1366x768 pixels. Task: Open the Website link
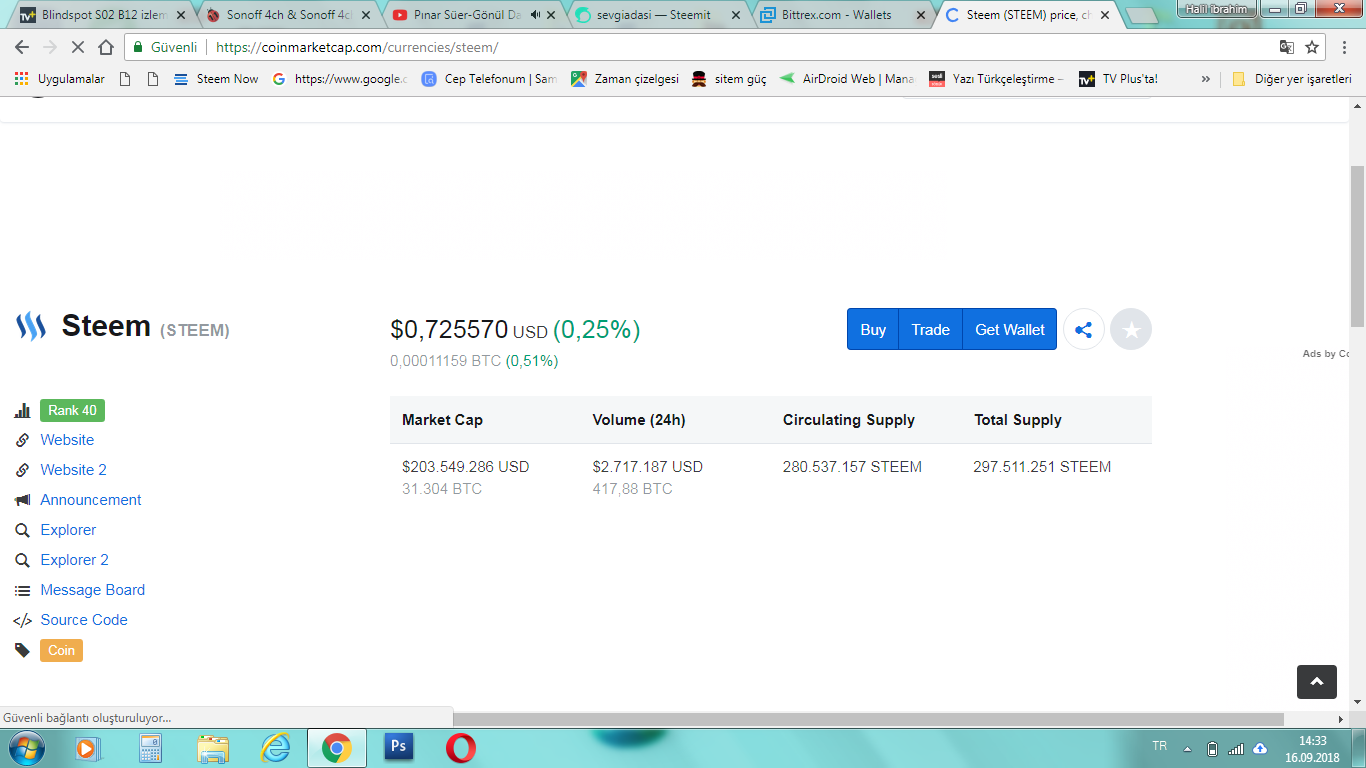67,440
